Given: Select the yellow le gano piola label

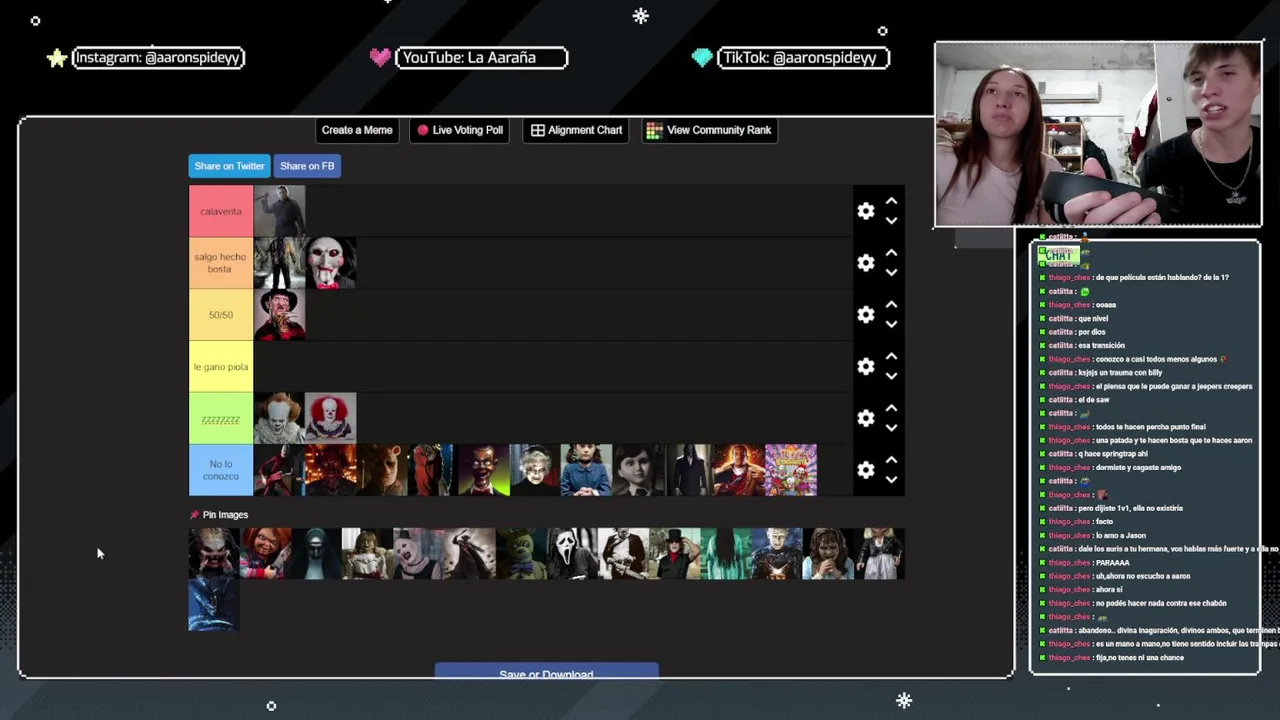Looking at the screenshot, I should pyautogui.click(x=221, y=367).
